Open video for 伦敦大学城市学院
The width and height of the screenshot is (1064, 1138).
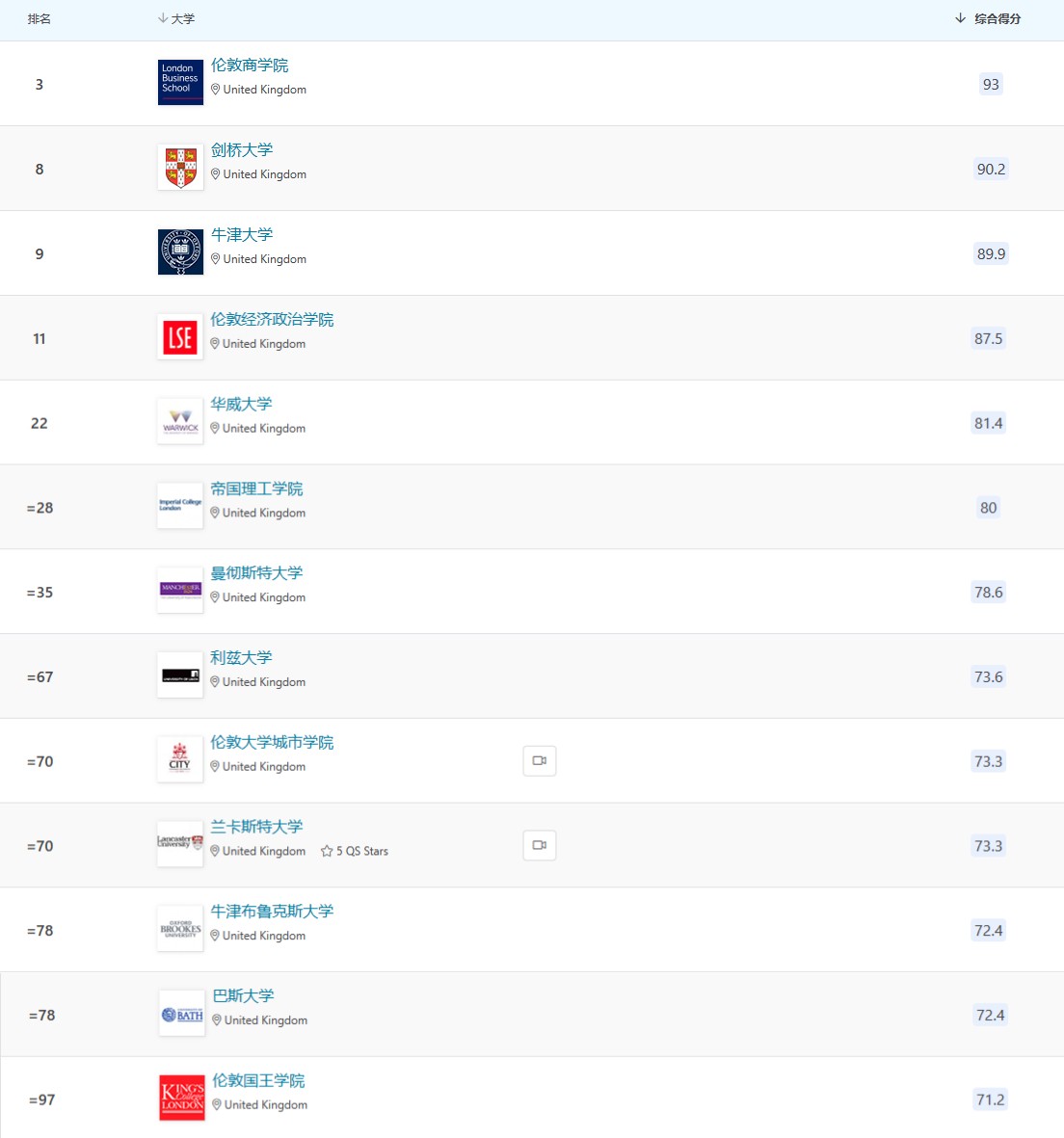point(540,761)
